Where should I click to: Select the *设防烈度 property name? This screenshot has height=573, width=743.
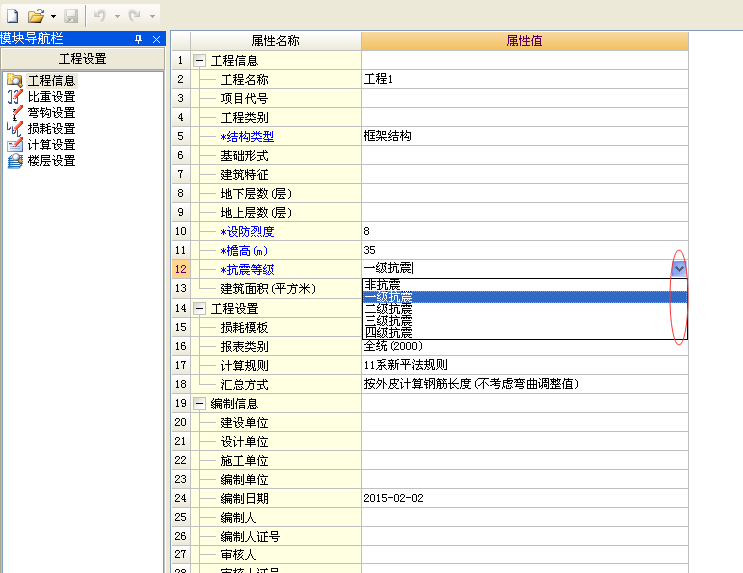point(247,231)
